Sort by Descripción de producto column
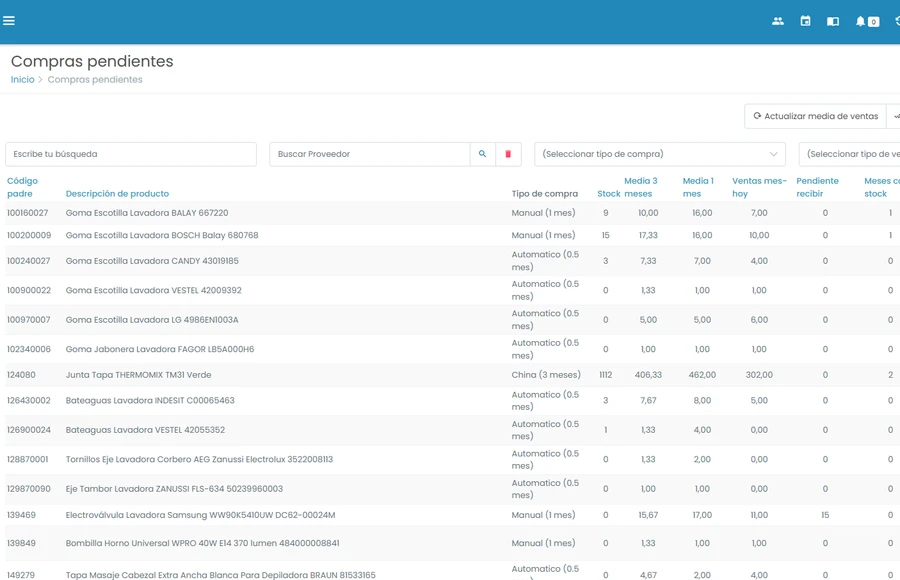This screenshot has width=900, height=580. pos(117,194)
